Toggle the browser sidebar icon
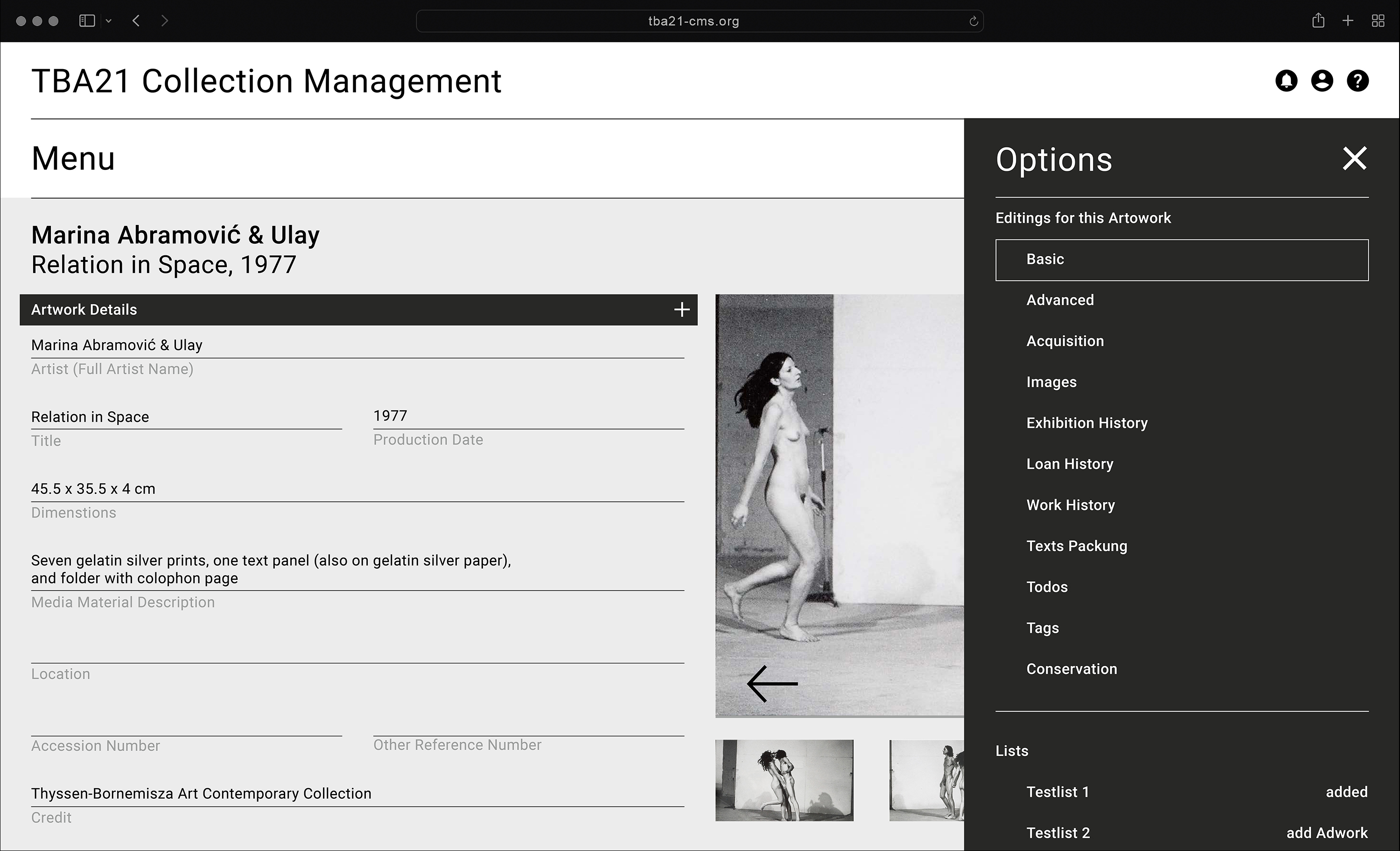 87,21
